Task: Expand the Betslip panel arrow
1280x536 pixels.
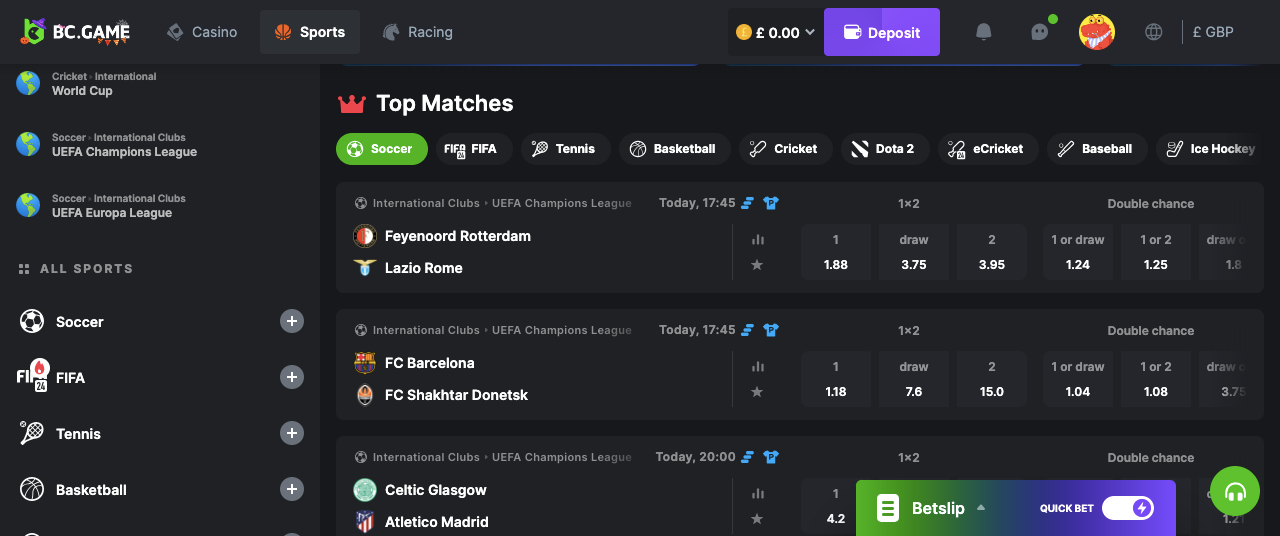Action: point(981,507)
